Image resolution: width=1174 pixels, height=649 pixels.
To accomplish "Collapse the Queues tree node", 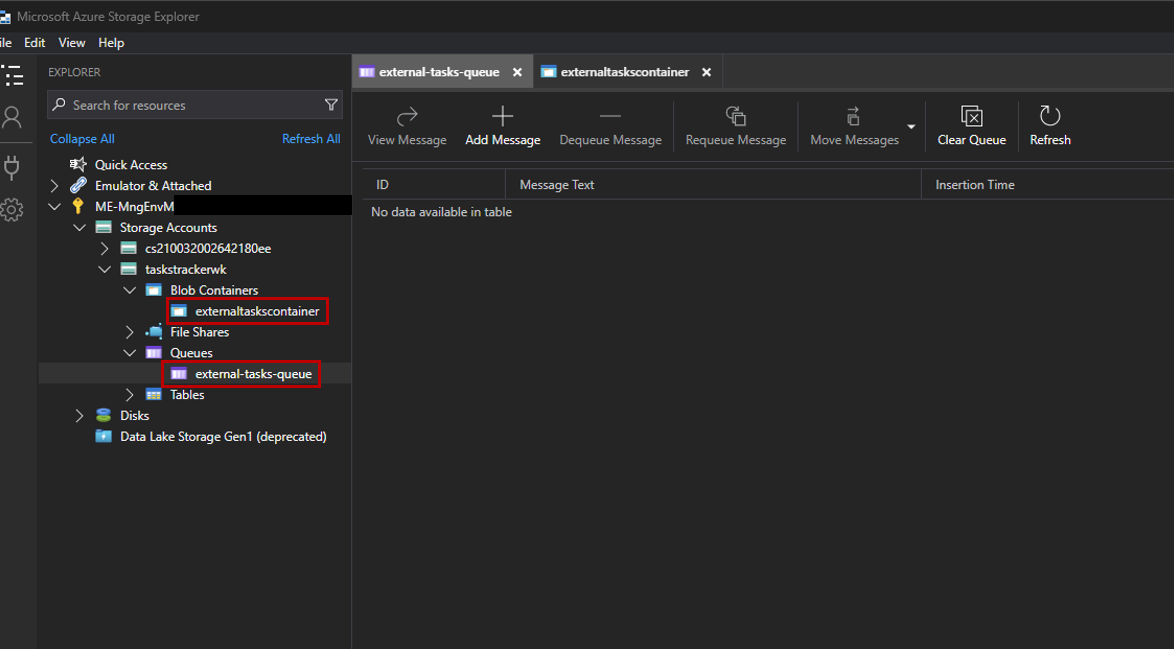I will coord(130,353).
